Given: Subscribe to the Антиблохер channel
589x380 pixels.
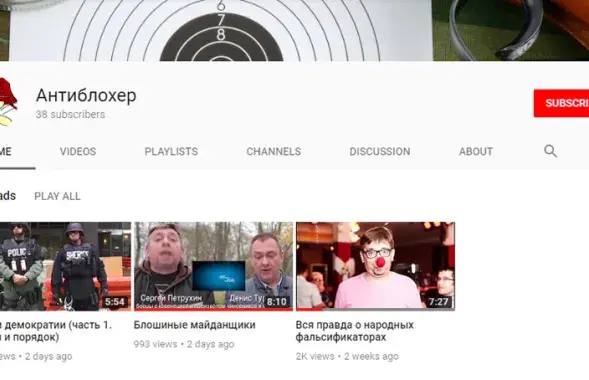Looking at the screenshot, I should coord(561,103).
